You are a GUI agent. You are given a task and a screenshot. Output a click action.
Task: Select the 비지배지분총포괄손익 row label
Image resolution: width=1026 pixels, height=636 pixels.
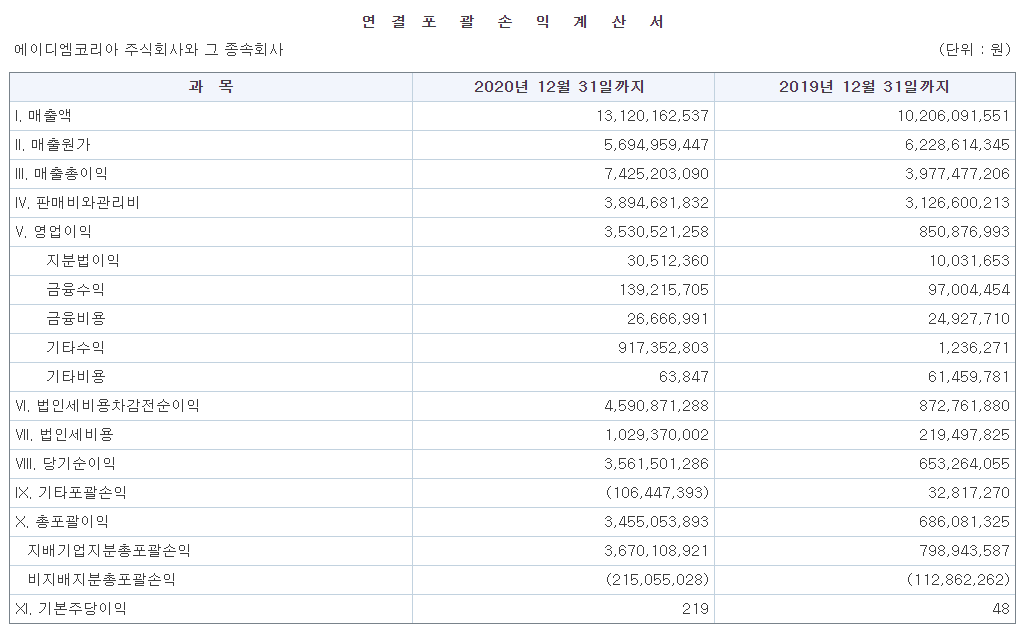[101, 580]
